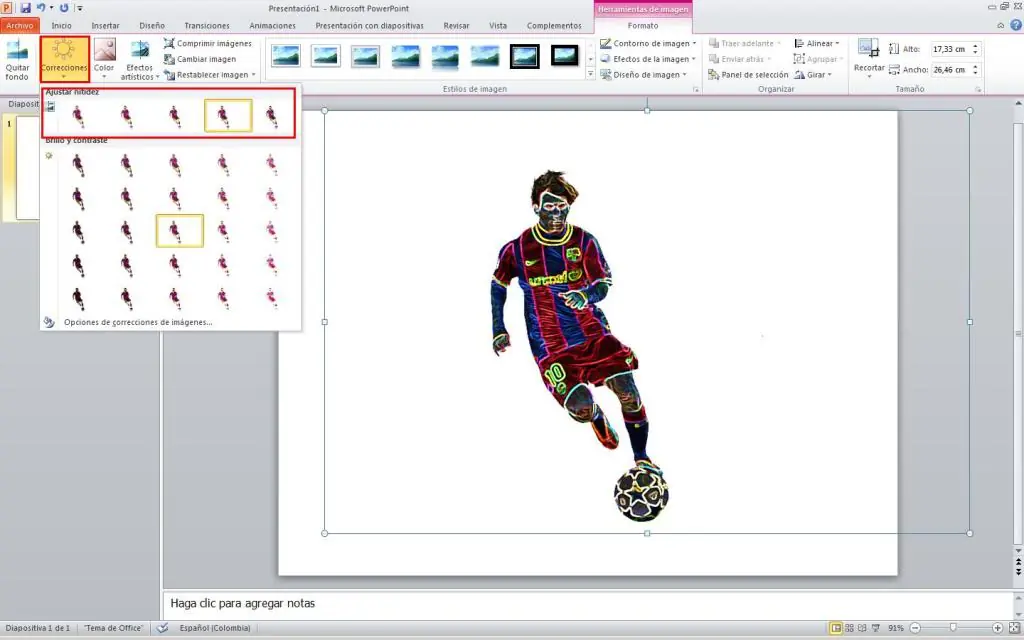The height and width of the screenshot is (640, 1024).
Task: Select the highlighted fourth sharpness preset
Action: (x=228, y=116)
